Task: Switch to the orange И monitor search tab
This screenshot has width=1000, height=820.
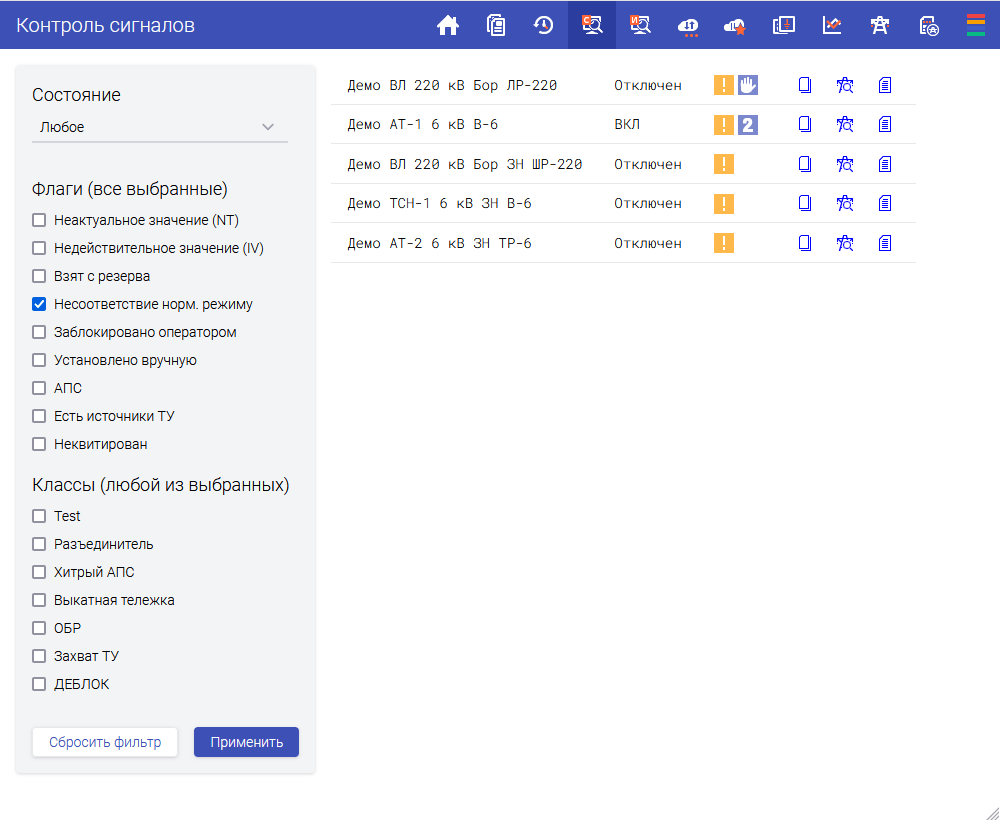Action: (x=640, y=26)
